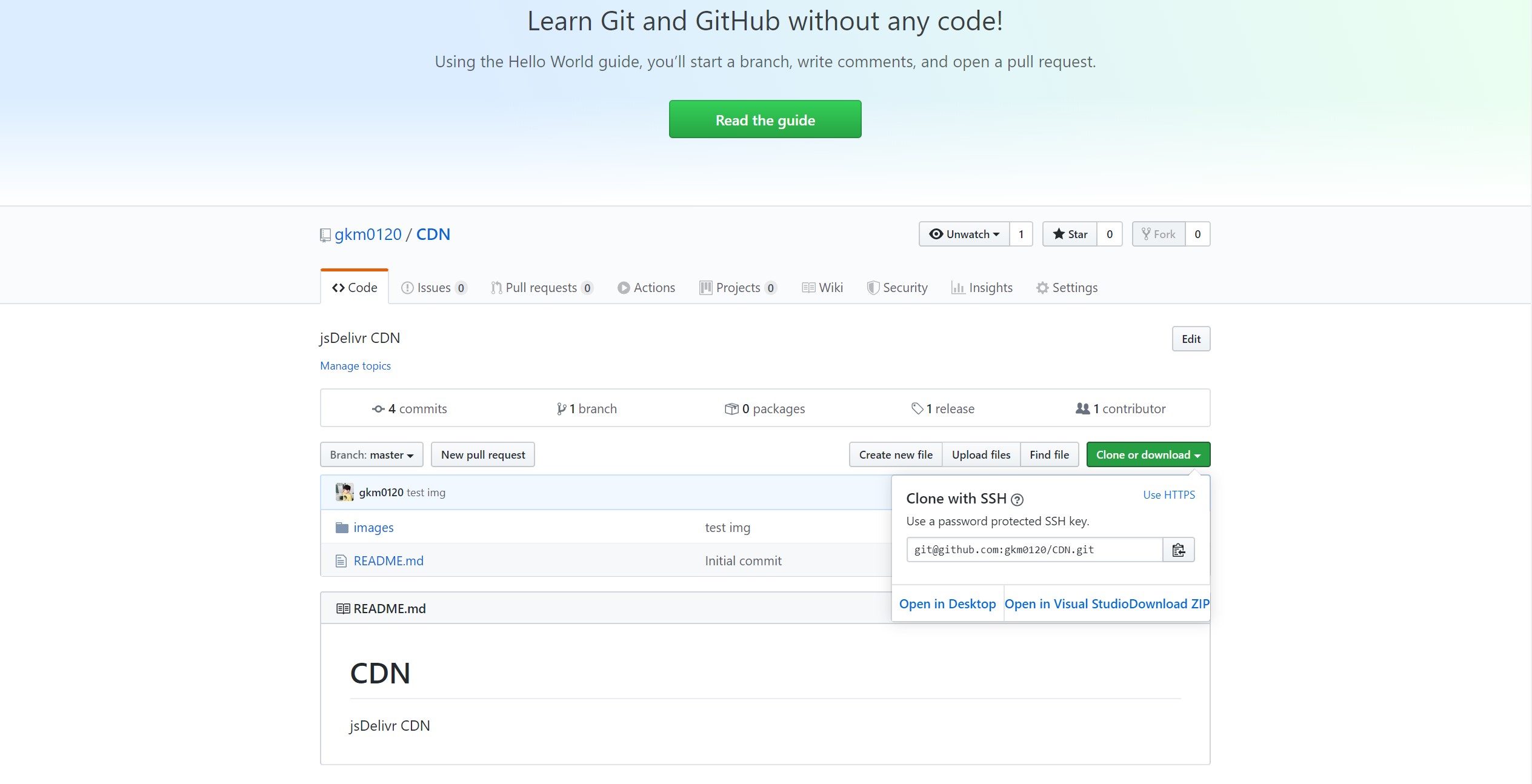Open the images folder
Viewport: 1532px width, 784px height.
(373, 527)
